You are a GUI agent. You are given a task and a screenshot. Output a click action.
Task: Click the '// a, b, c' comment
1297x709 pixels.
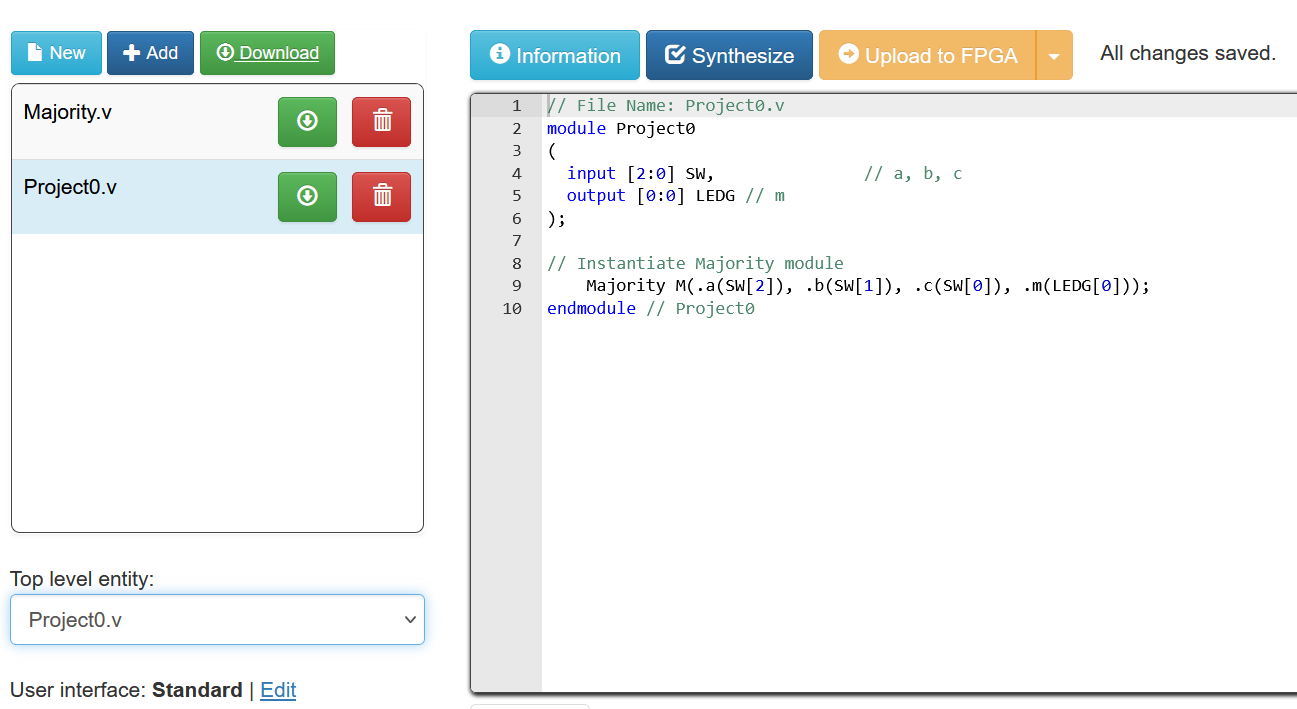coord(913,174)
